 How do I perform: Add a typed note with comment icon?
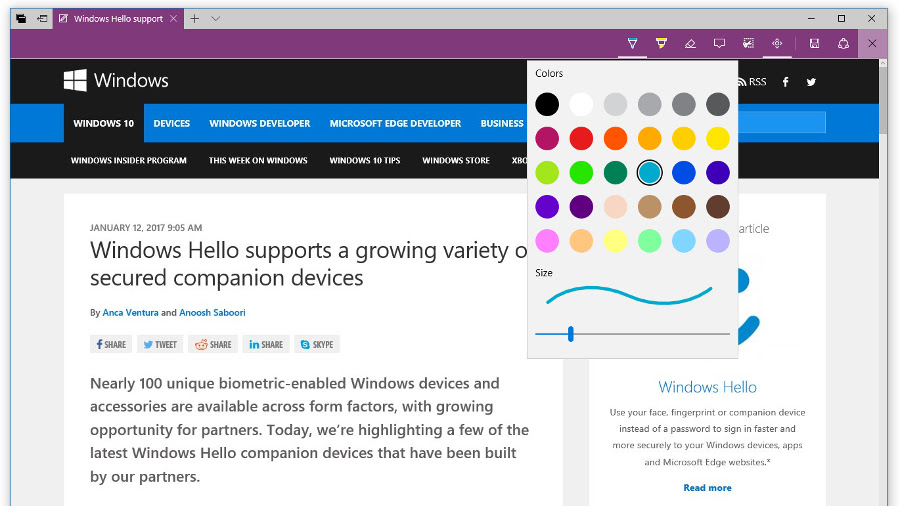coord(719,44)
